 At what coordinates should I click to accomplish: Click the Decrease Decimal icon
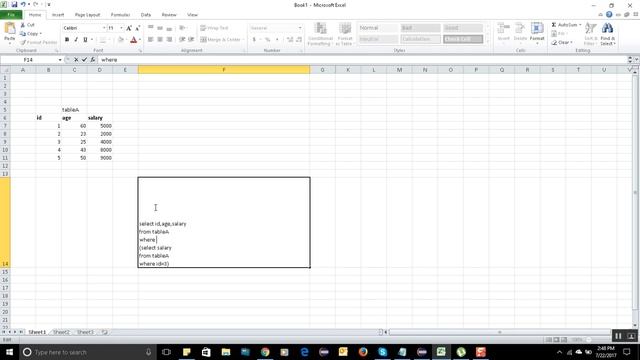click(299, 40)
